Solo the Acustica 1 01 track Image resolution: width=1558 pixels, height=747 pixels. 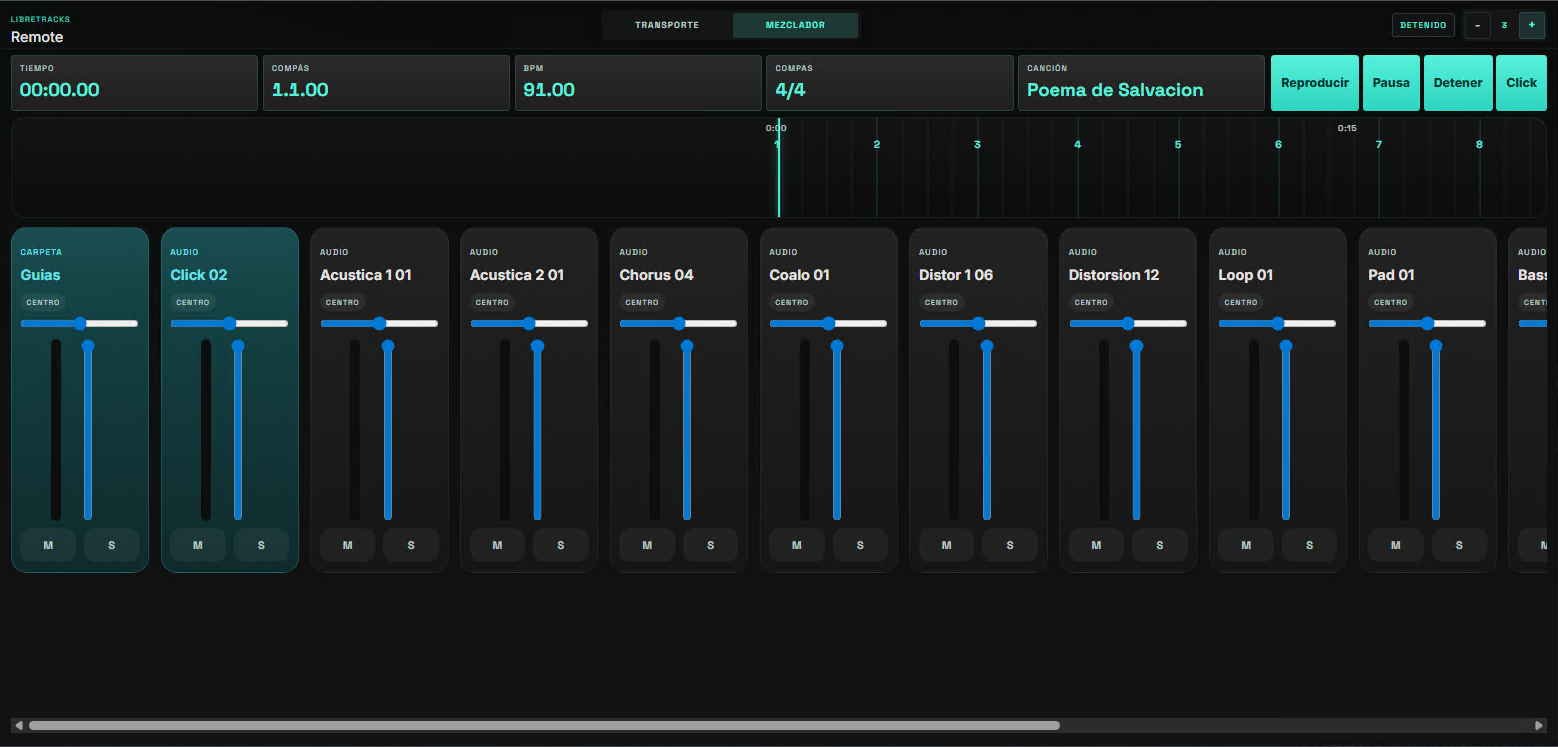(x=411, y=545)
